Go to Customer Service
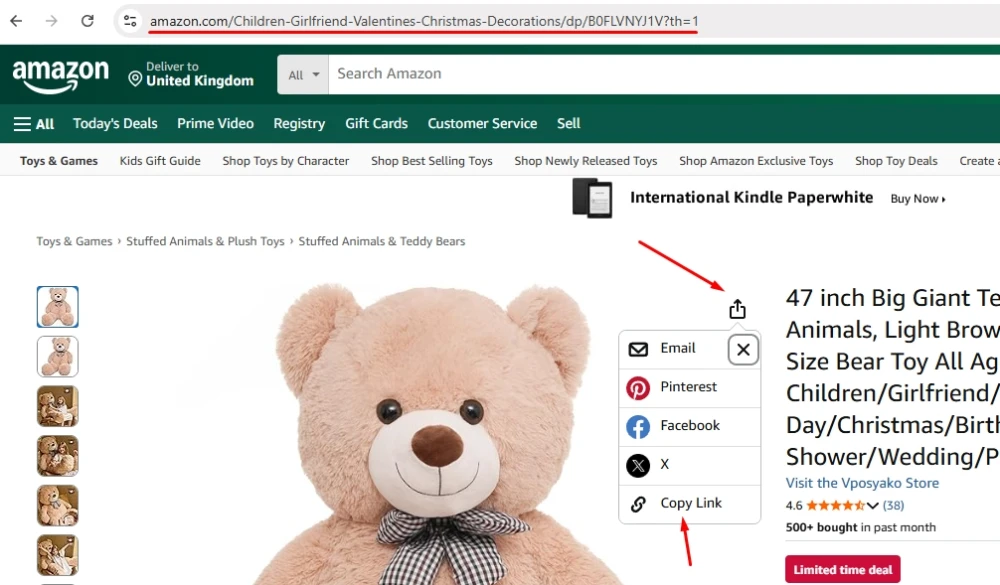Viewport: 1000px width, 585px height. coord(482,123)
